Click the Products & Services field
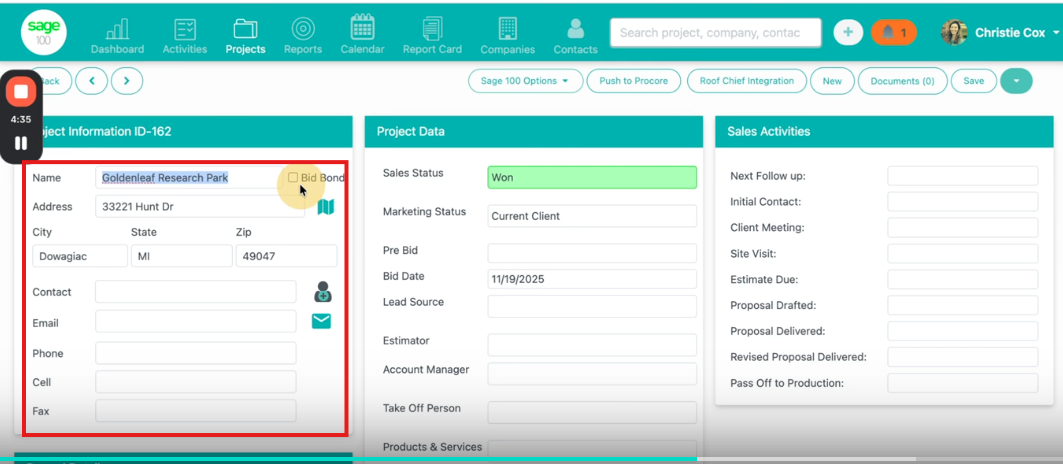The image size is (1063, 464). 592,450
